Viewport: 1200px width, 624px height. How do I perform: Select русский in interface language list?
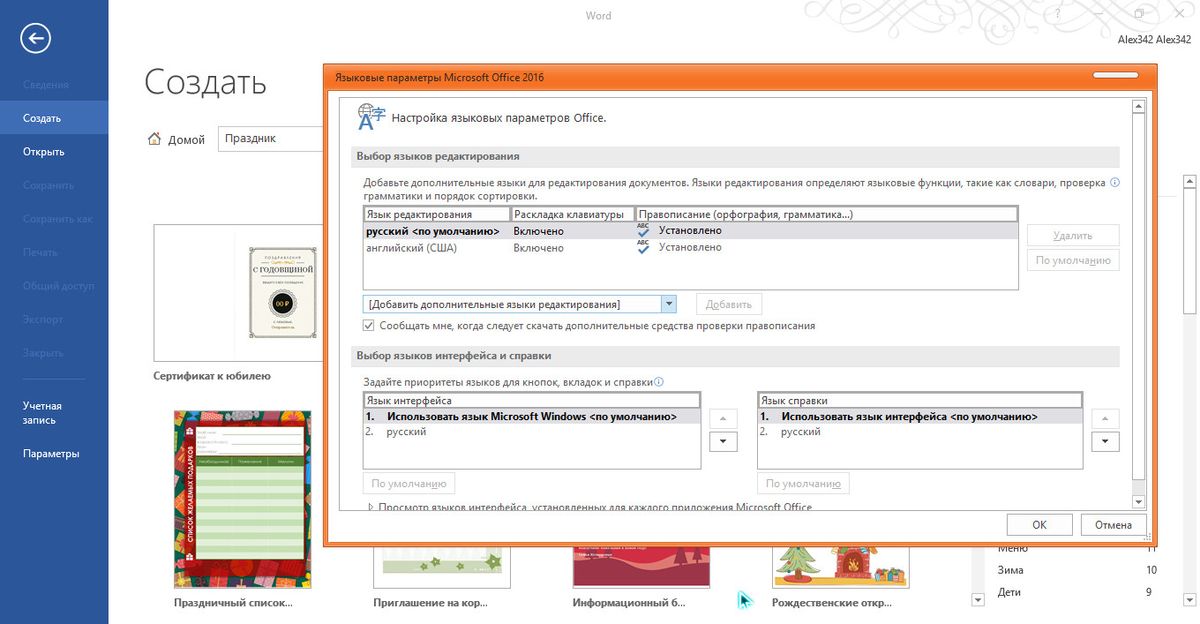[532, 432]
